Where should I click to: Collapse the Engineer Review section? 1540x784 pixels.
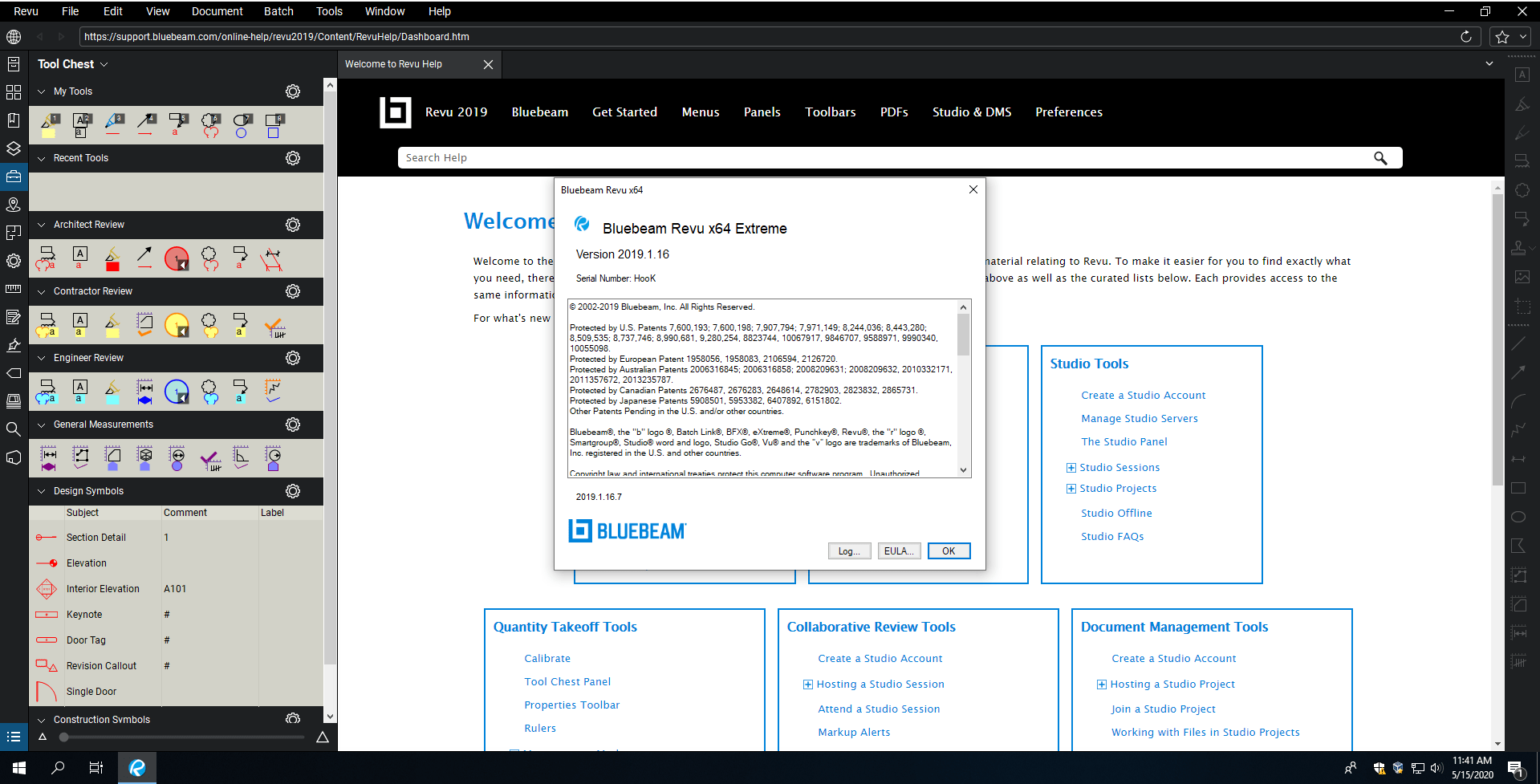42,358
